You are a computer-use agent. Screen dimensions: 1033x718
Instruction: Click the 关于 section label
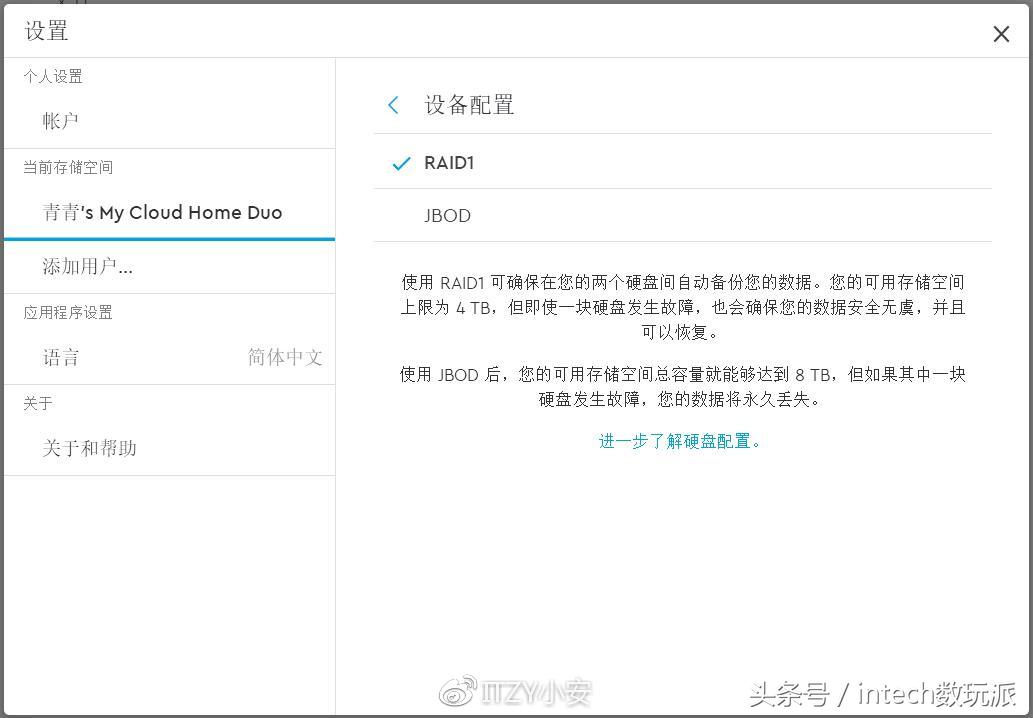(37, 403)
